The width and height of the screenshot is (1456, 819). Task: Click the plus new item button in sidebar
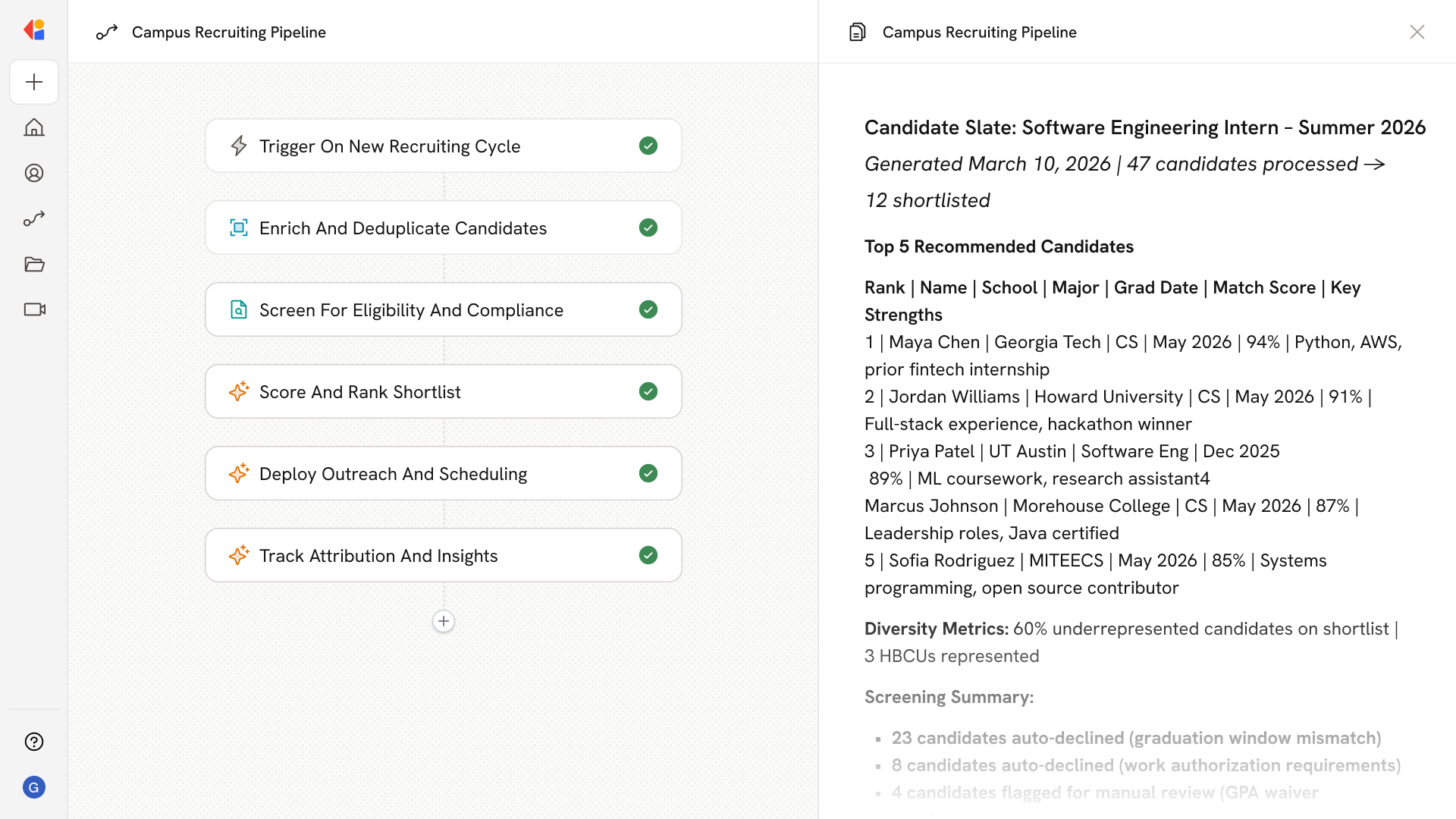tap(34, 82)
